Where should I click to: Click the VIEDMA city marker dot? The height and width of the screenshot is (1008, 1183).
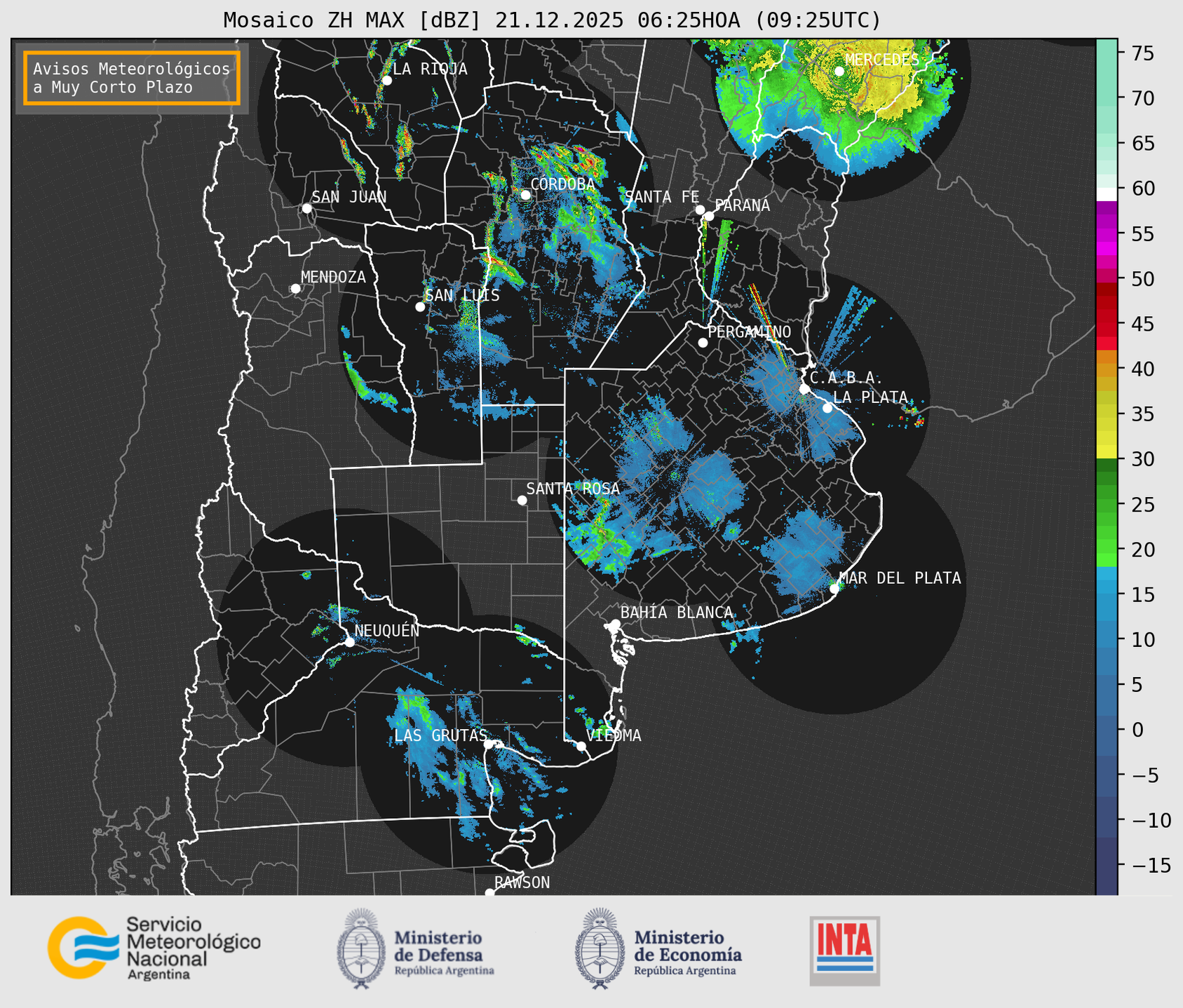tap(581, 746)
